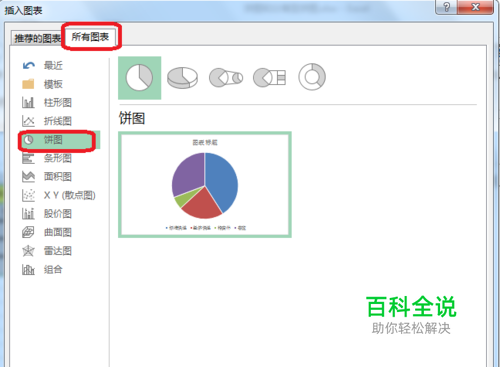Click the 面积图 area chart icon

[x=28, y=177]
